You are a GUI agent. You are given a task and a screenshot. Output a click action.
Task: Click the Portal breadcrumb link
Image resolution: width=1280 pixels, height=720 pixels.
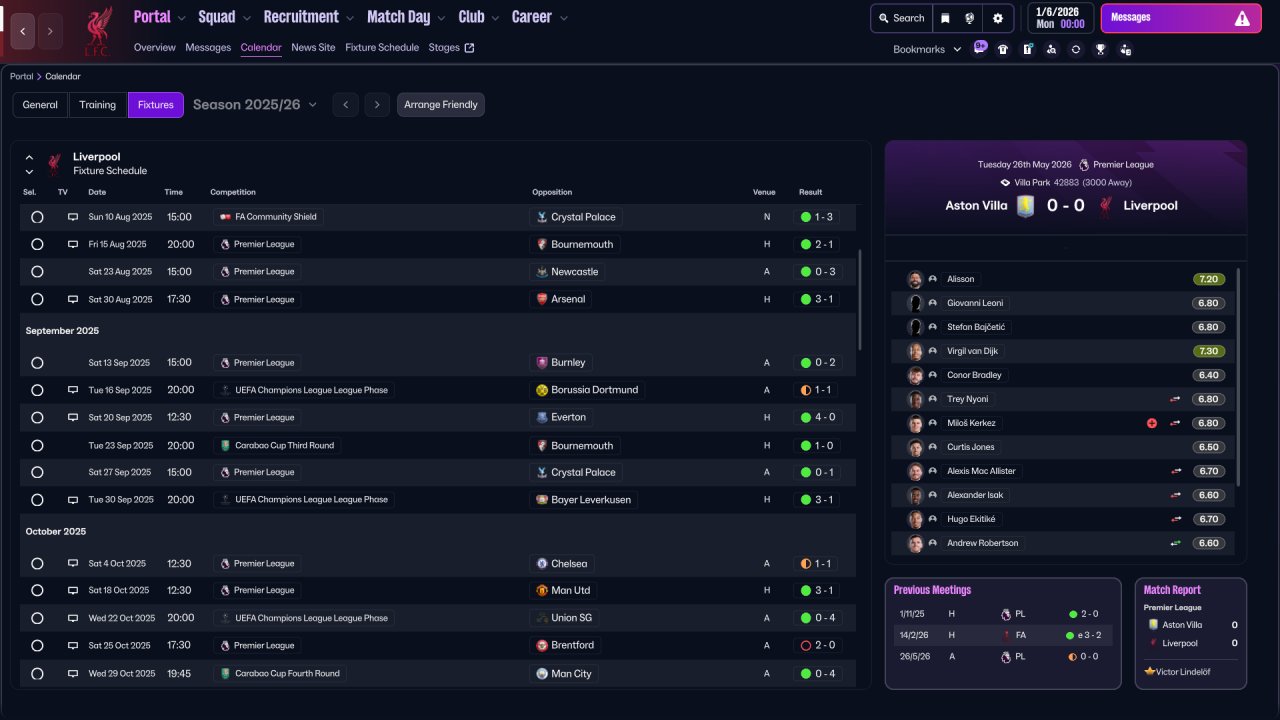[21, 77]
